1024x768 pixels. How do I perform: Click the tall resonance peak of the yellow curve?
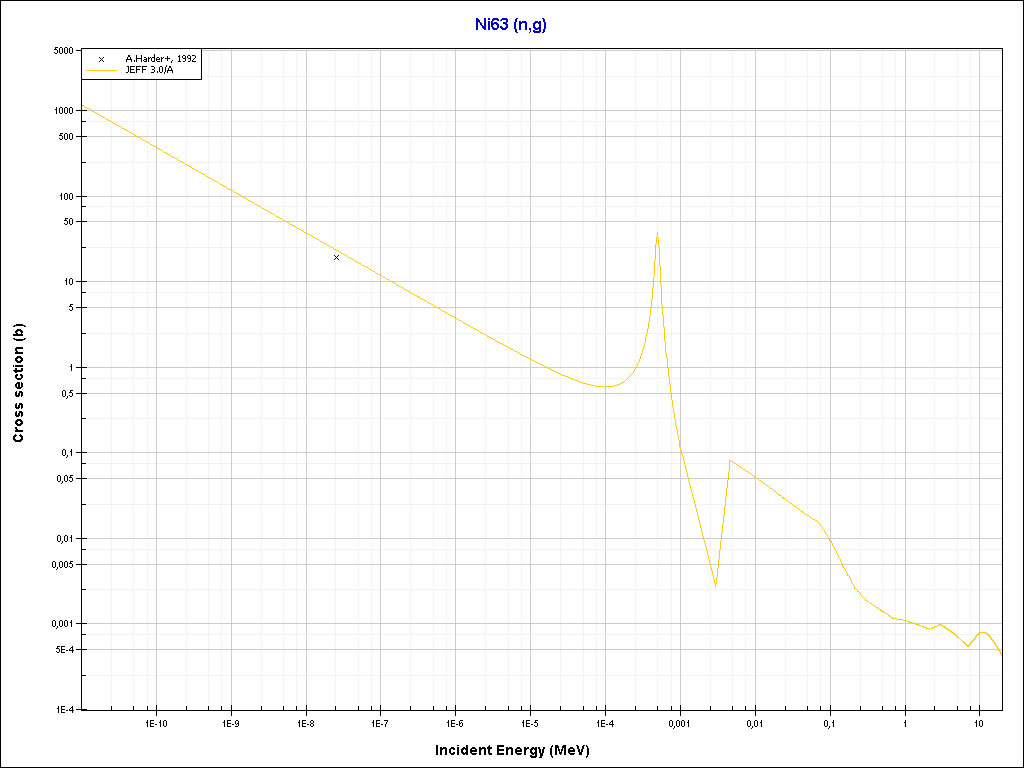point(656,235)
